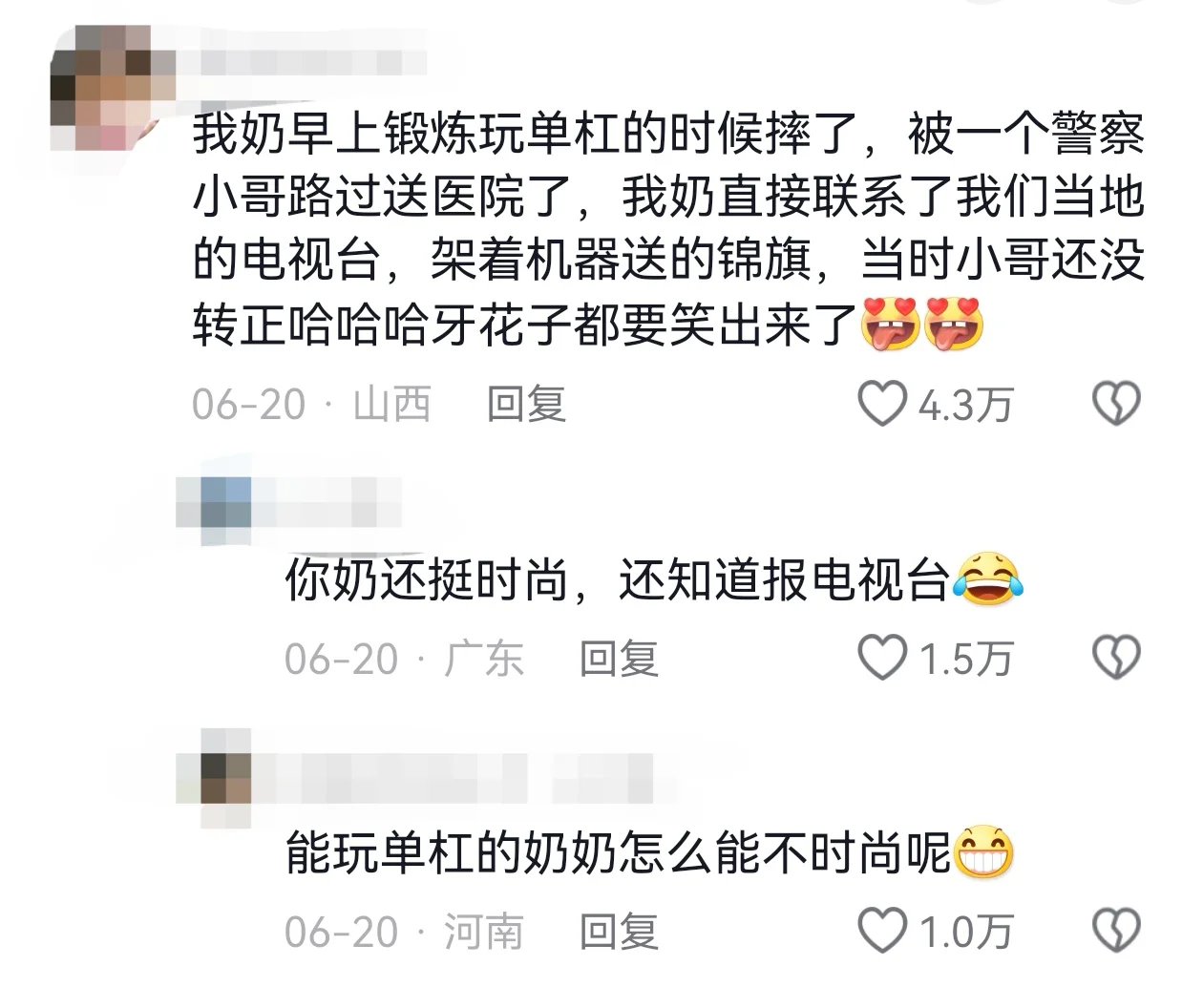
Task: Tap the broken-heart dislike on the Shanxi comment
Action: [x=1116, y=404]
